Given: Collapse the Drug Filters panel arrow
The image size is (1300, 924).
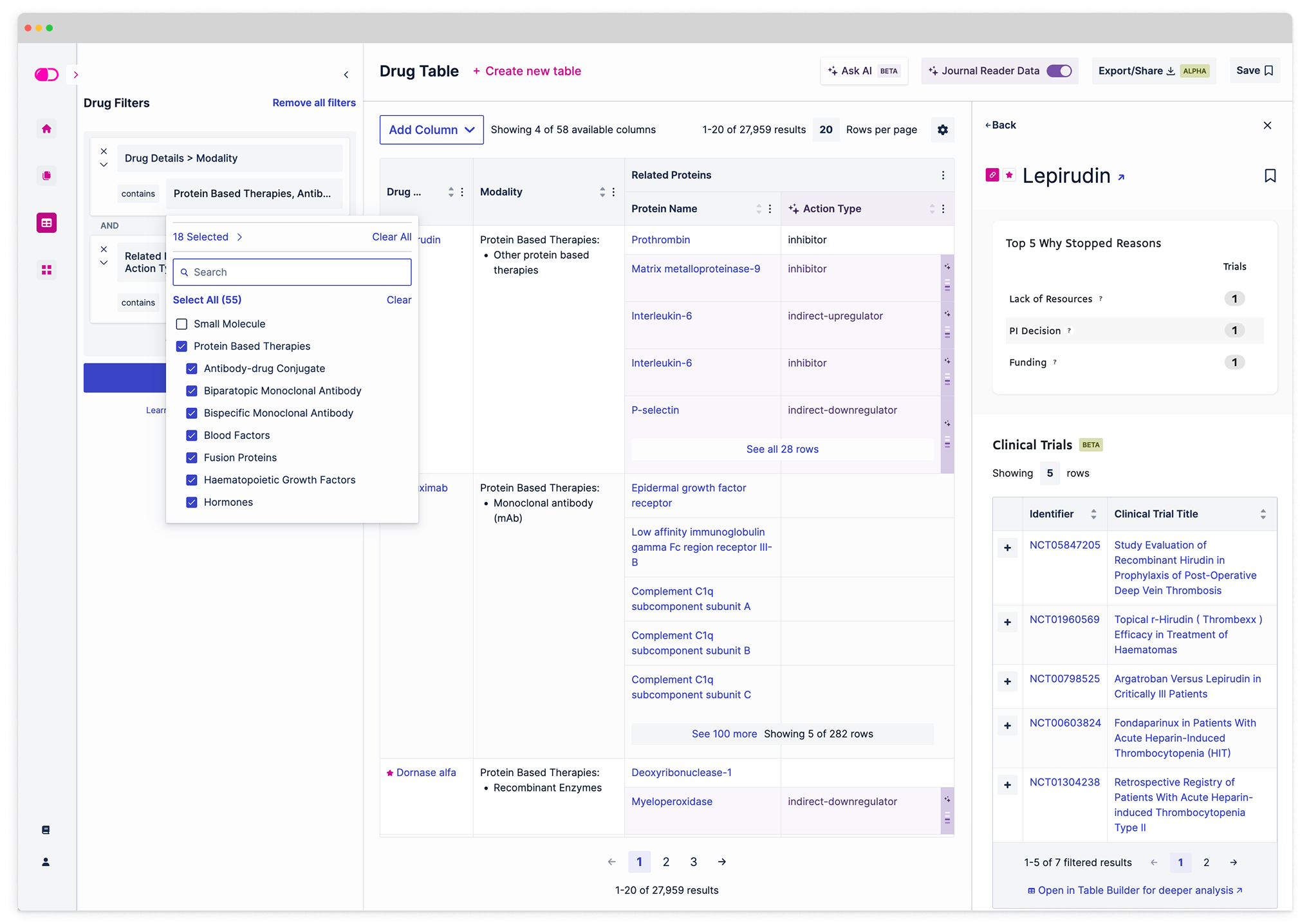Looking at the screenshot, I should pyautogui.click(x=346, y=75).
